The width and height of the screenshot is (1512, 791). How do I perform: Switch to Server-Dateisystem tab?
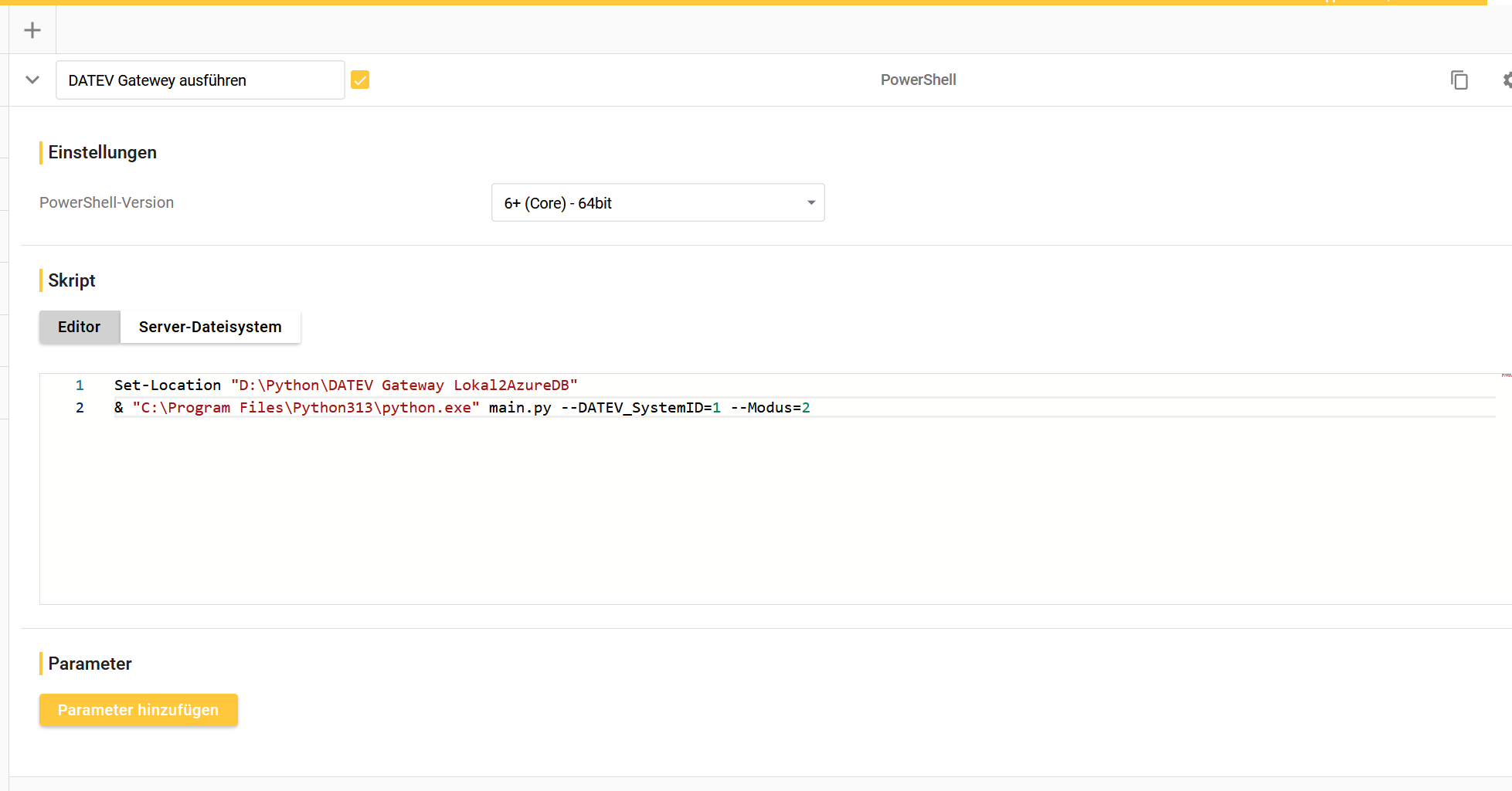[210, 327]
